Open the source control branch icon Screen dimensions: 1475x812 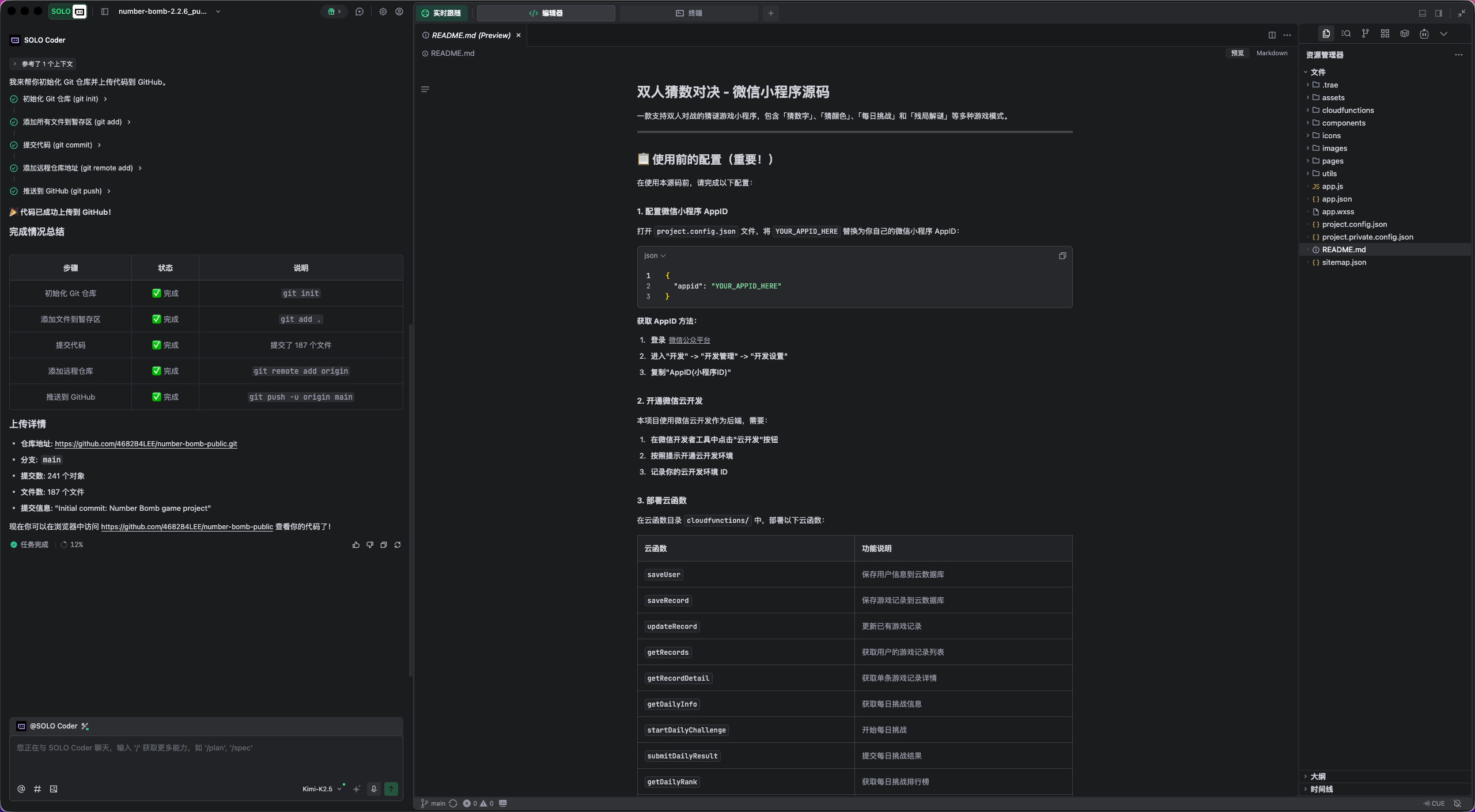1365,34
